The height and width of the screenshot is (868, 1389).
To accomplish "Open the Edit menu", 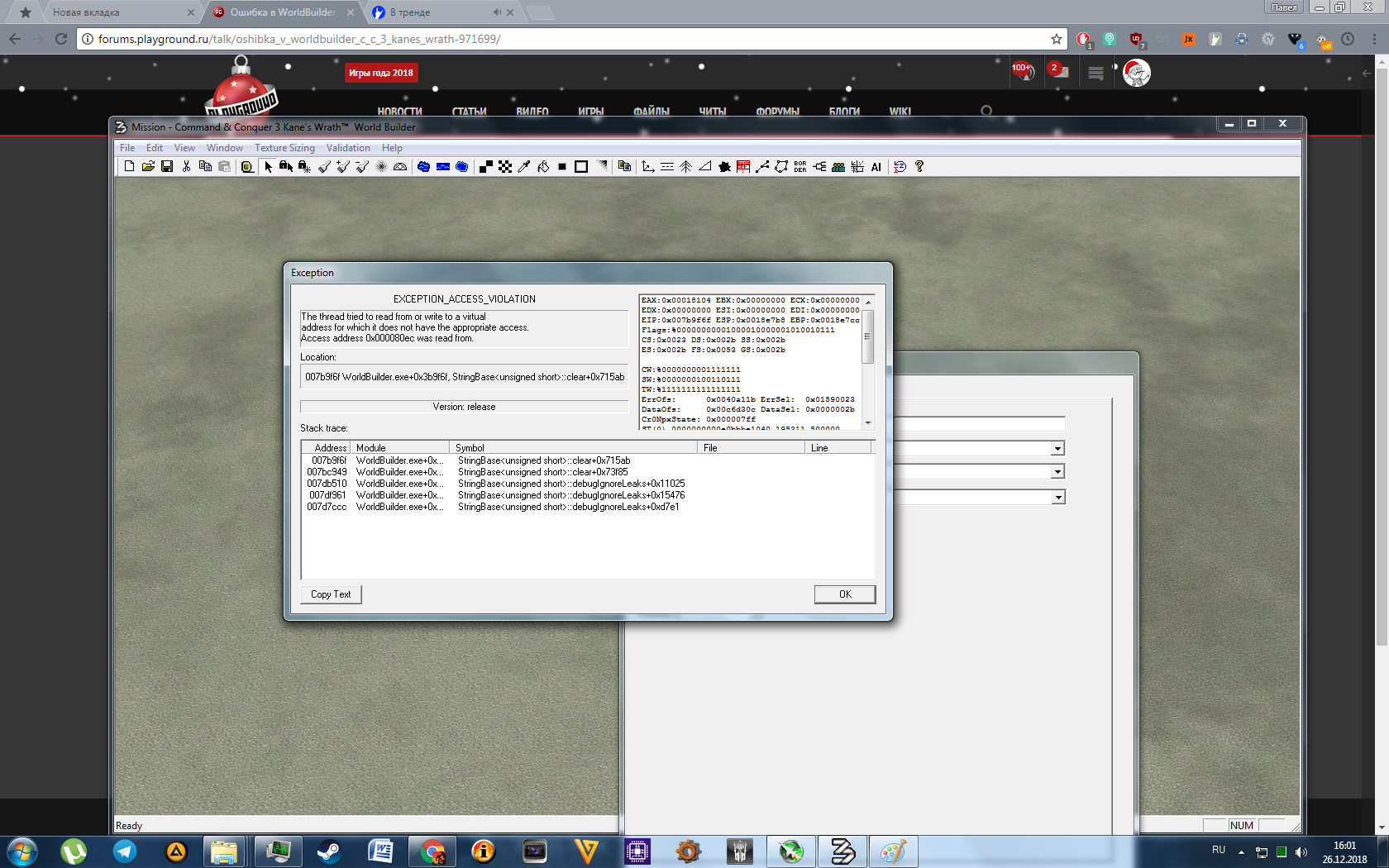I will (155, 148).
